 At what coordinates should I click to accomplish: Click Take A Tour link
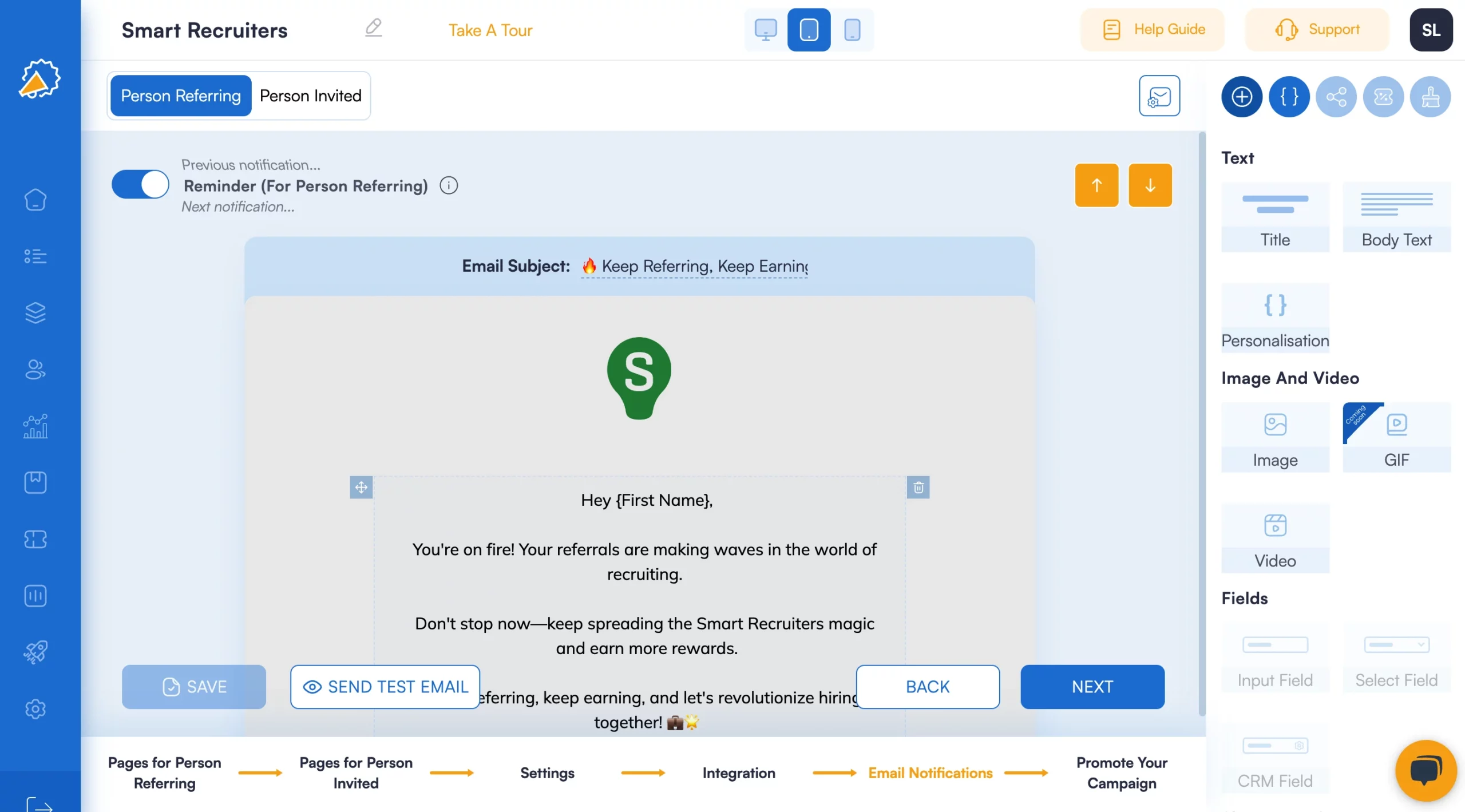tap(490, 30)
